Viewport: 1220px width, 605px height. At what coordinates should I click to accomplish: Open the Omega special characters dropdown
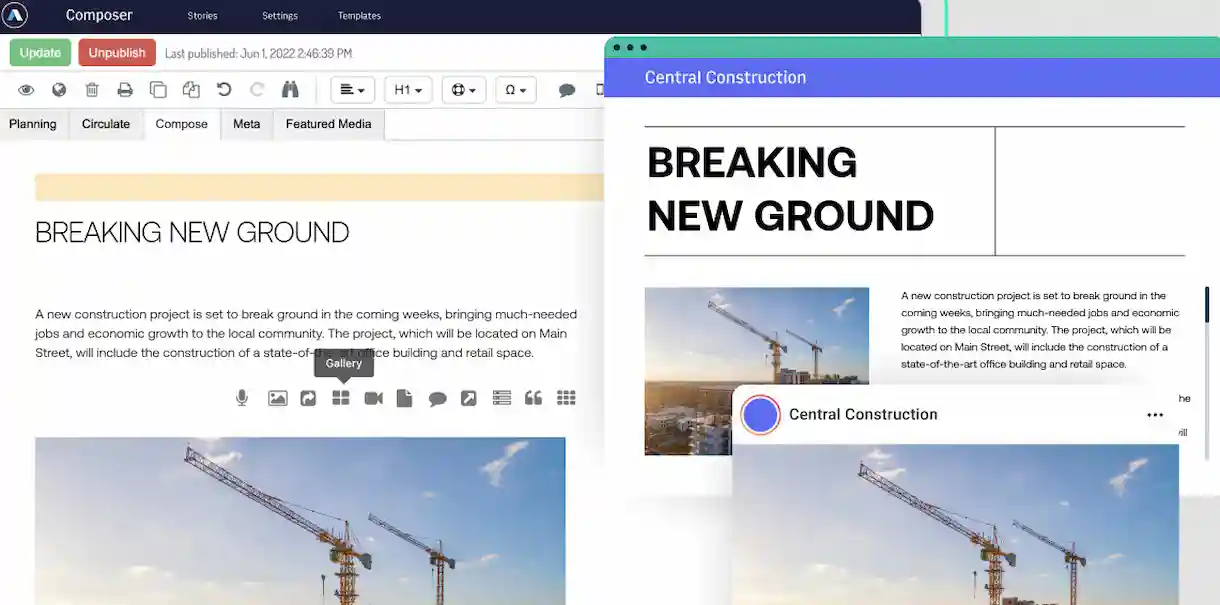tap(516, 90)
